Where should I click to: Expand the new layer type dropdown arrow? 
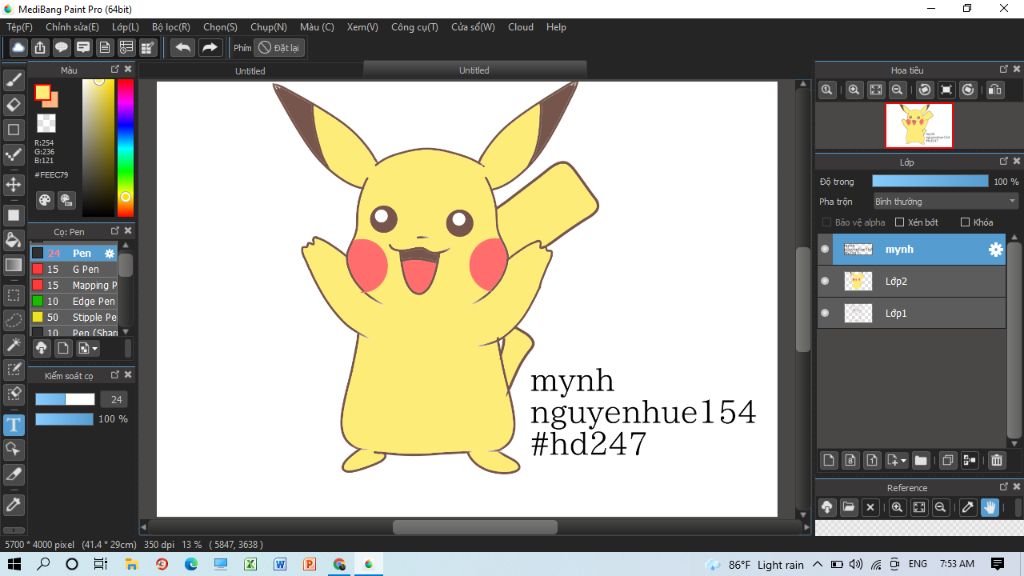[903, 461]
